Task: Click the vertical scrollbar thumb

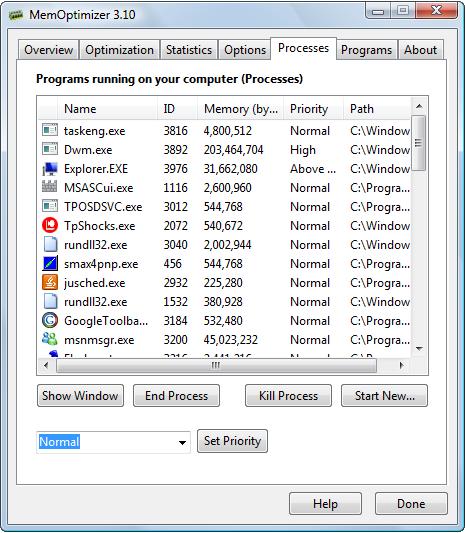Action: point(419,143)
